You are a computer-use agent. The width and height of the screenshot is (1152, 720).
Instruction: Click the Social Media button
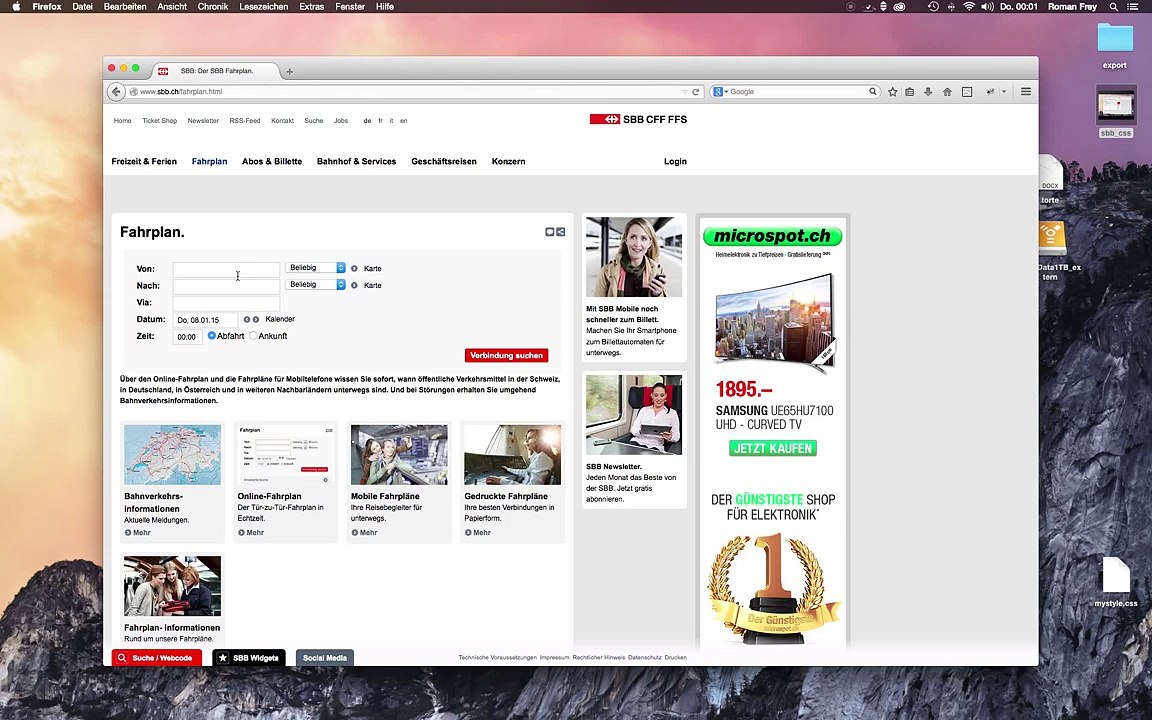coord(325,658)
